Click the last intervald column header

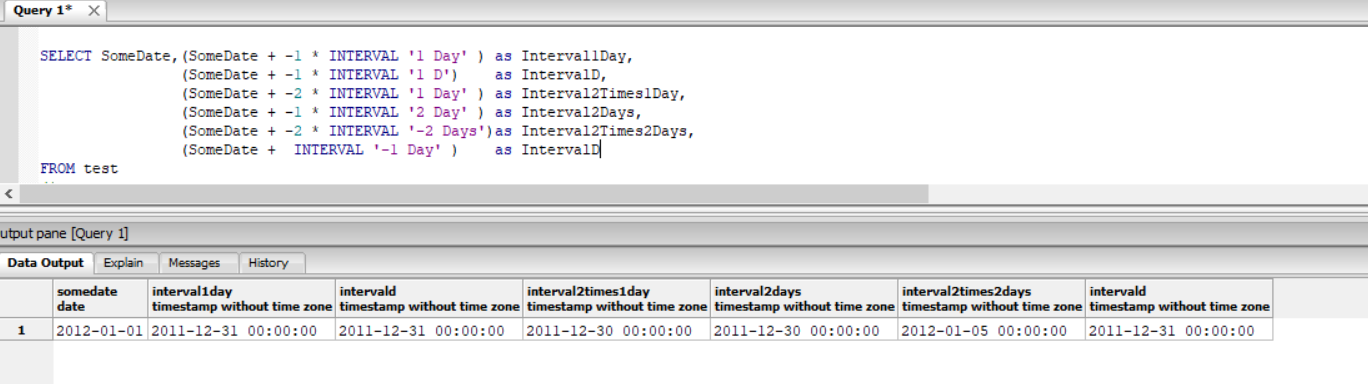tap(1179, 299)
